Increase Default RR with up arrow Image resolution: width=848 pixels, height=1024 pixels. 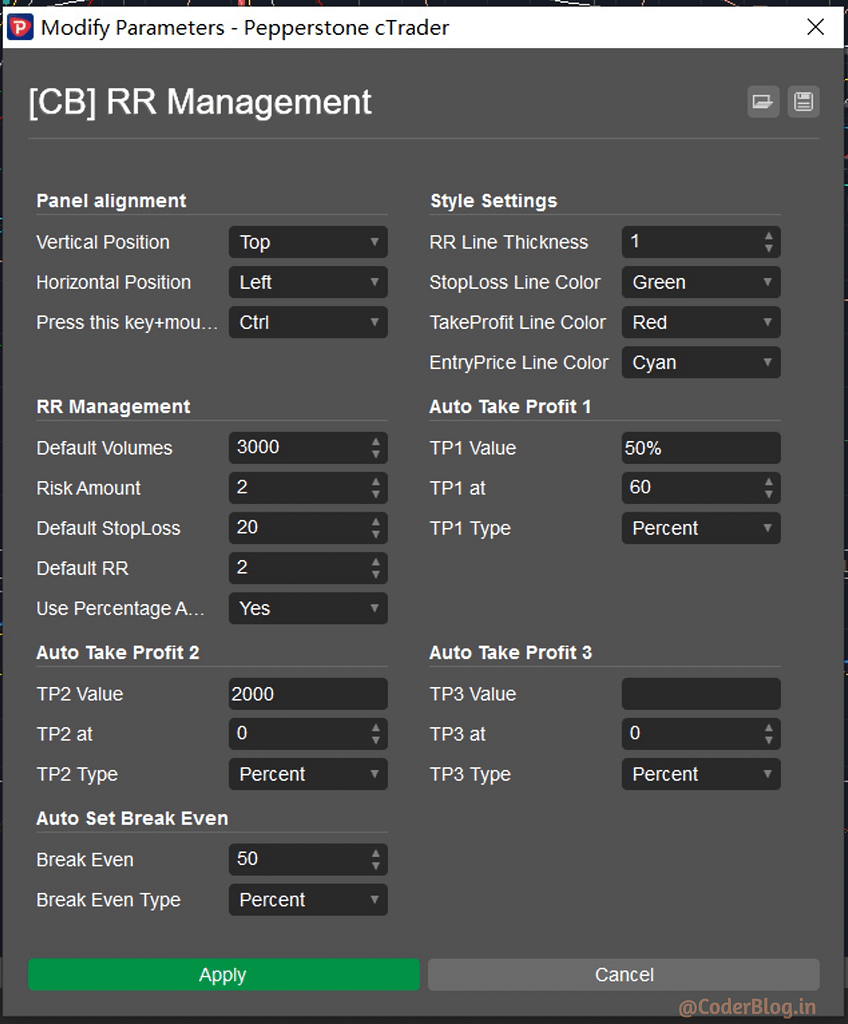click(x=376, y=562)
